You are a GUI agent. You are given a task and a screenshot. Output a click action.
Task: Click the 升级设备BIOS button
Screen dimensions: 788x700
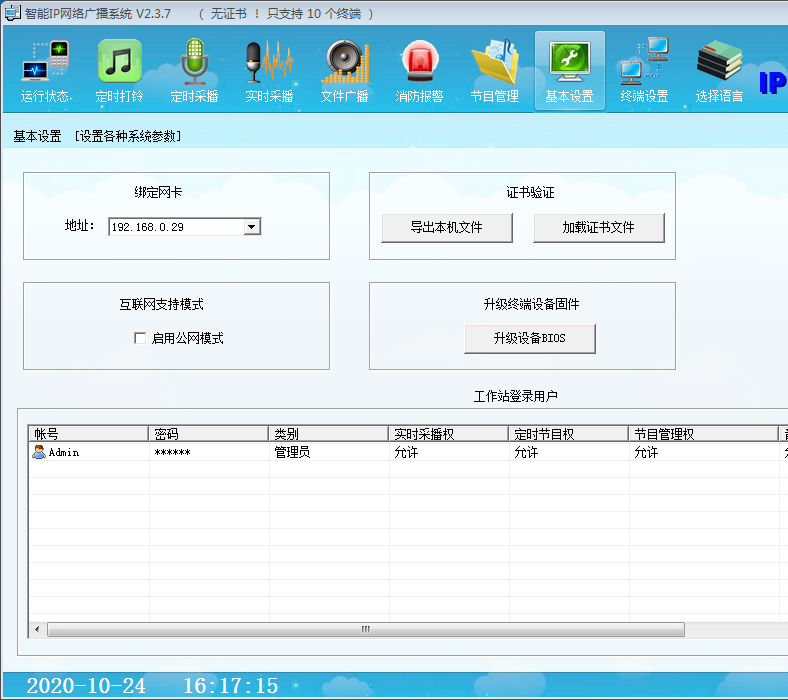click(530, 339)
